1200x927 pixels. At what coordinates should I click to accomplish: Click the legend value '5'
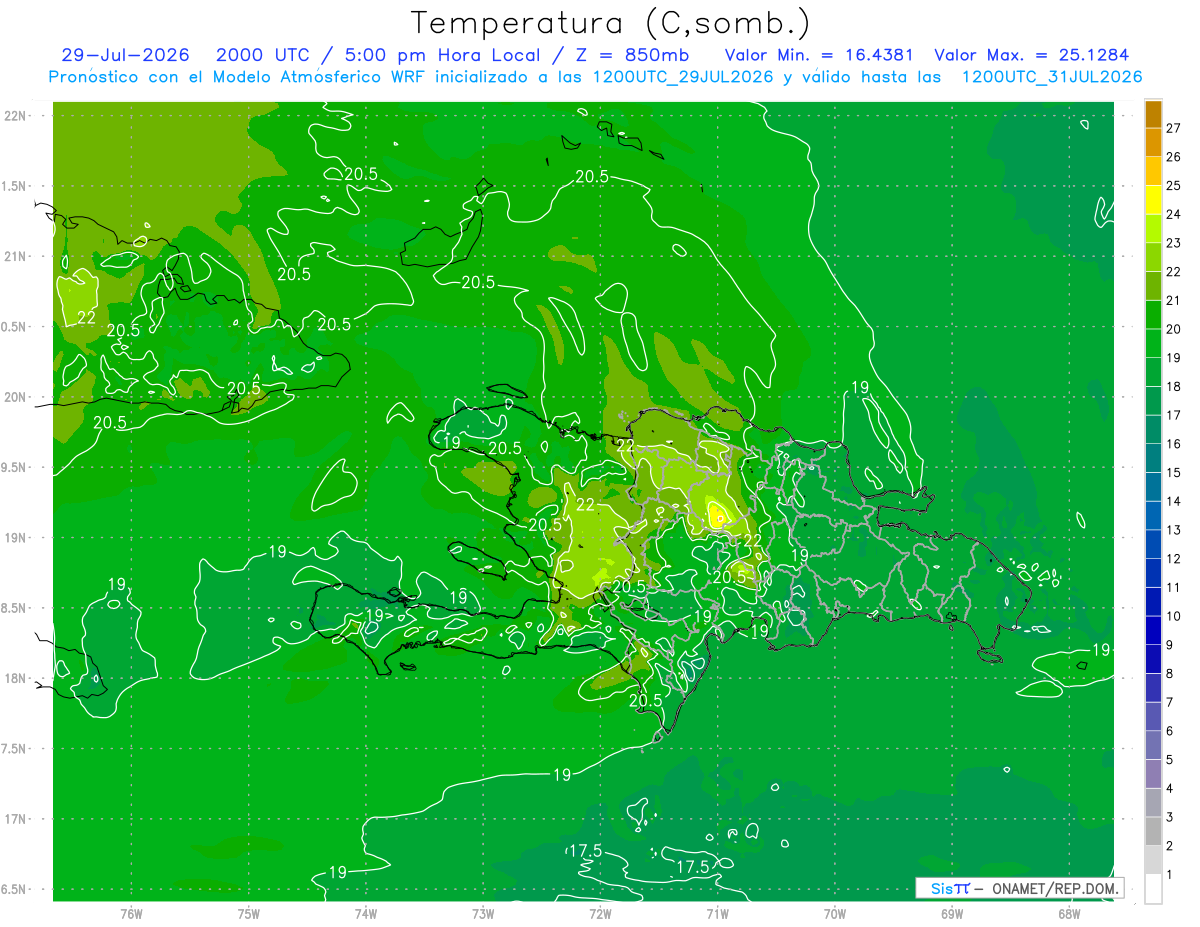coord(1171,760)
